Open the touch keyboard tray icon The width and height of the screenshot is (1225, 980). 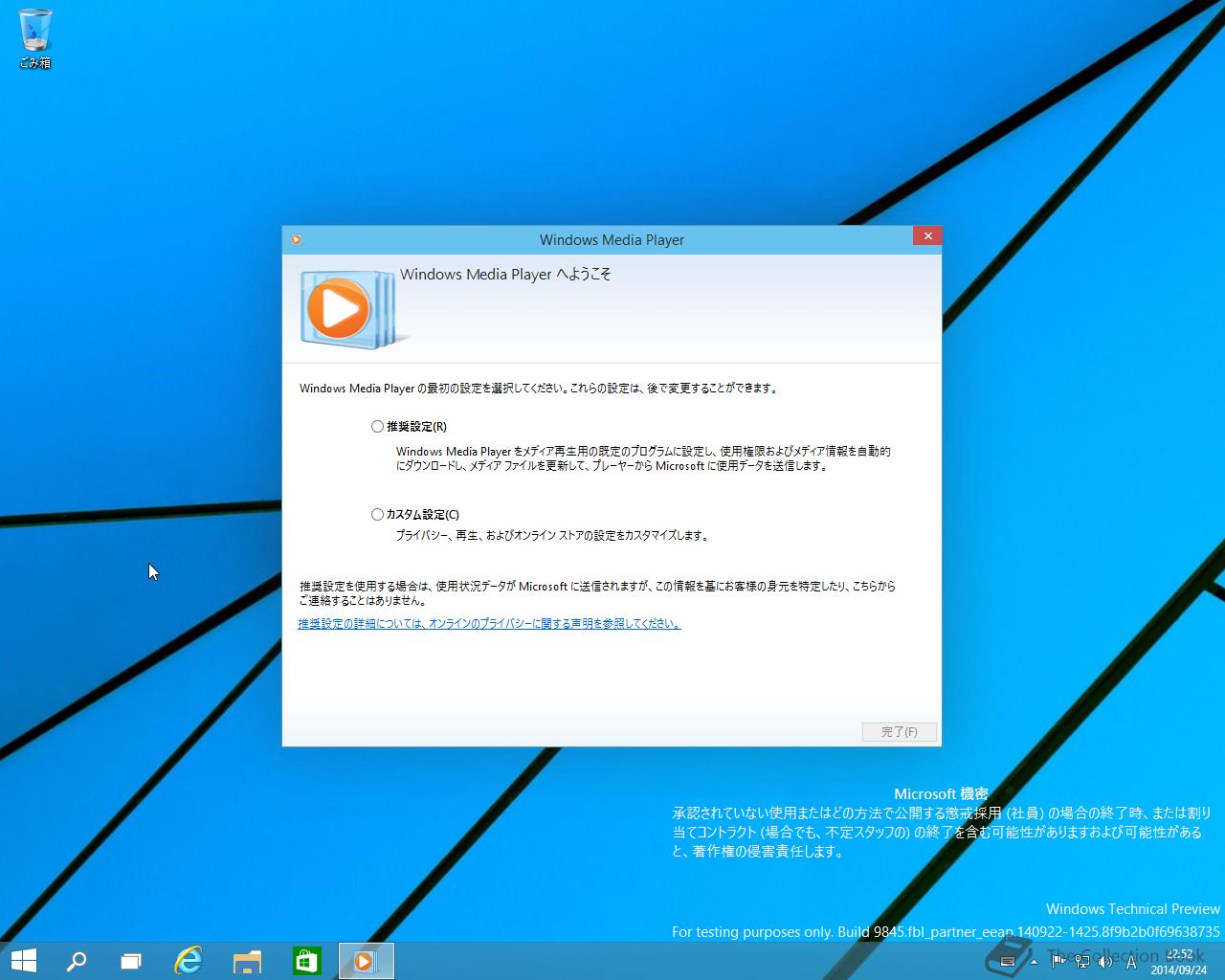[1006, 962]
